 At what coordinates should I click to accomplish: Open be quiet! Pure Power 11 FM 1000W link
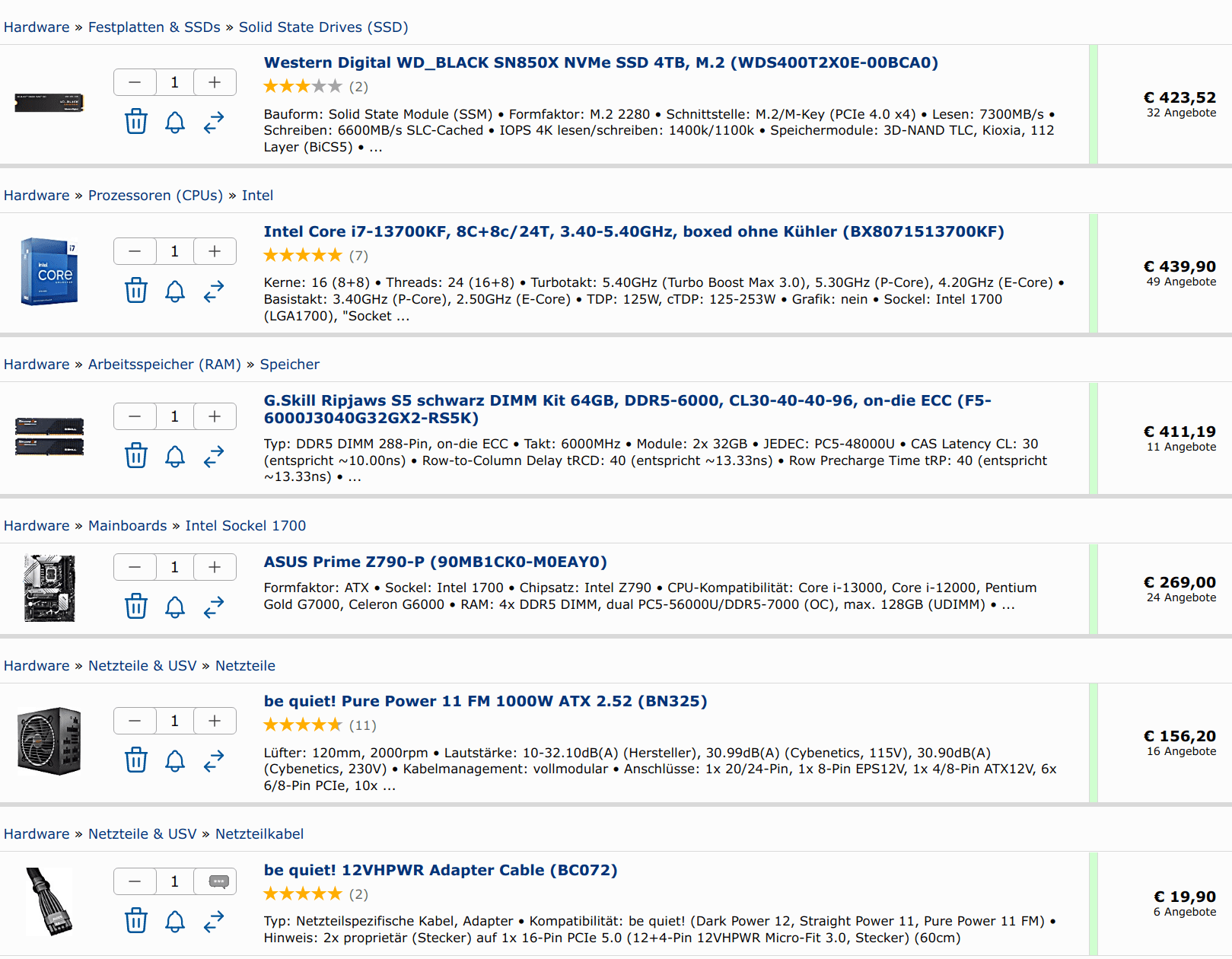[x=485, y=701]
